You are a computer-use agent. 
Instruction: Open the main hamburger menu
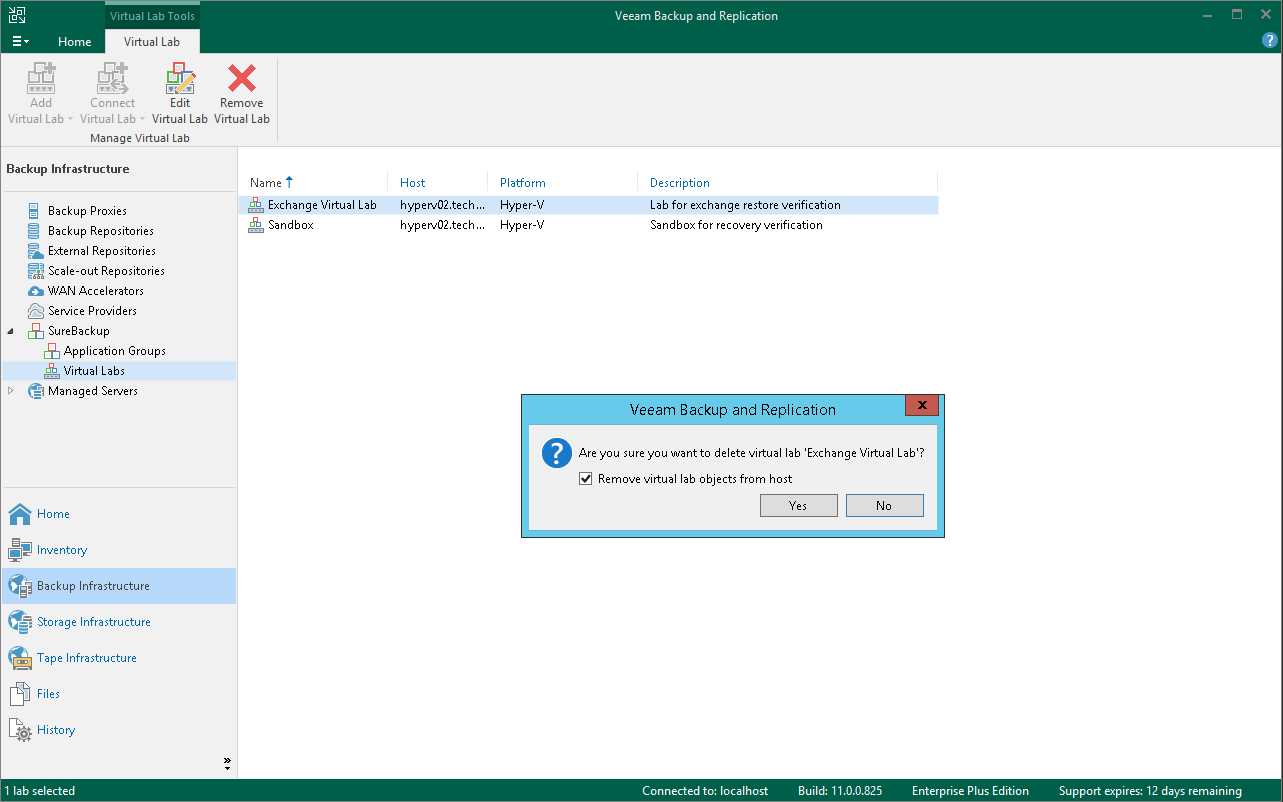pos(20,41)
